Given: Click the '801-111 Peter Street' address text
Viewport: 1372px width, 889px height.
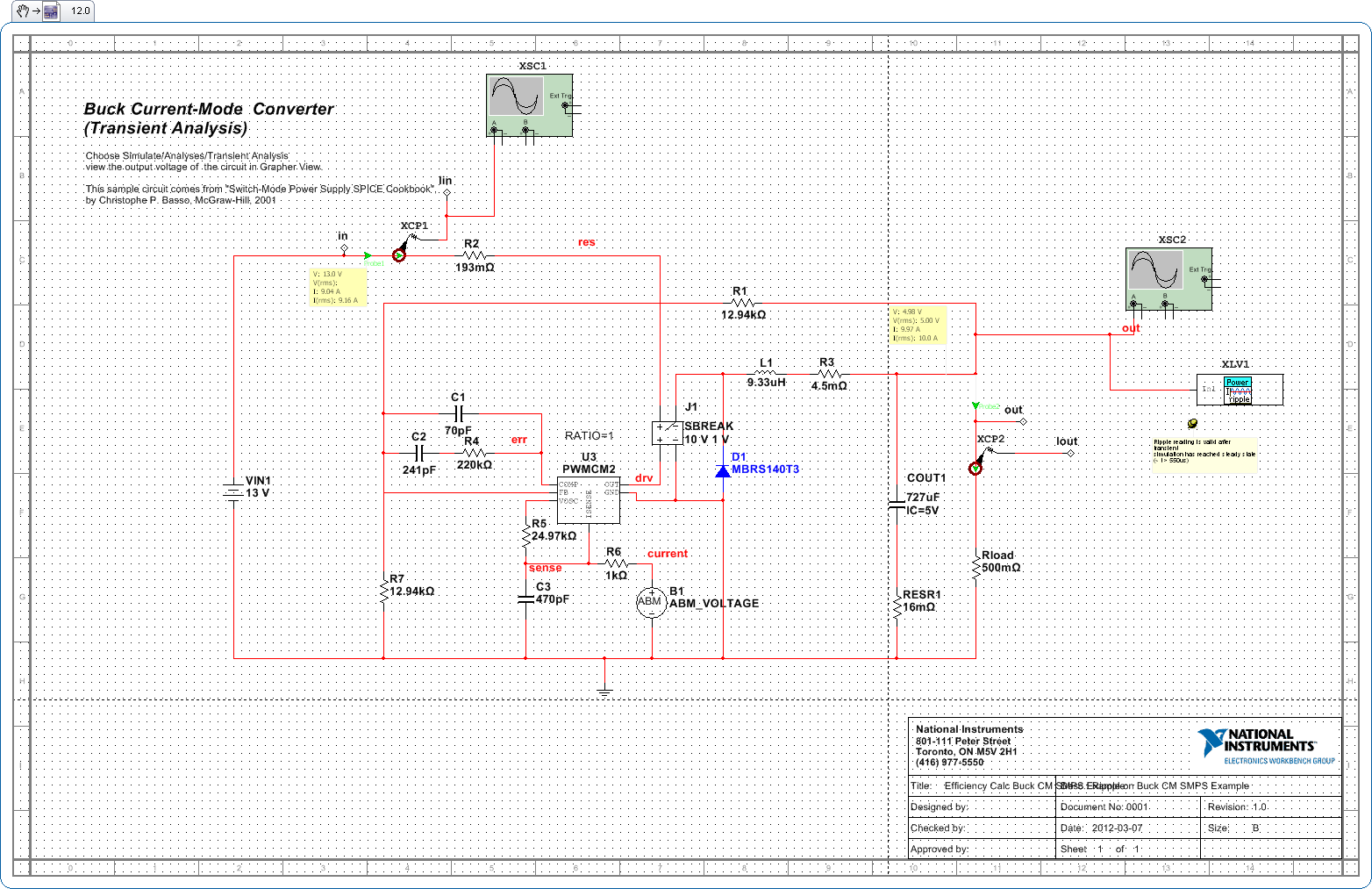Looking at the screenshot, I should tap(963, 741).
